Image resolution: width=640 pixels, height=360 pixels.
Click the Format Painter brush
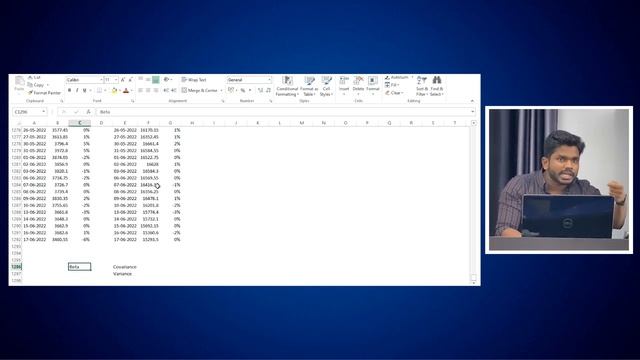30,93
